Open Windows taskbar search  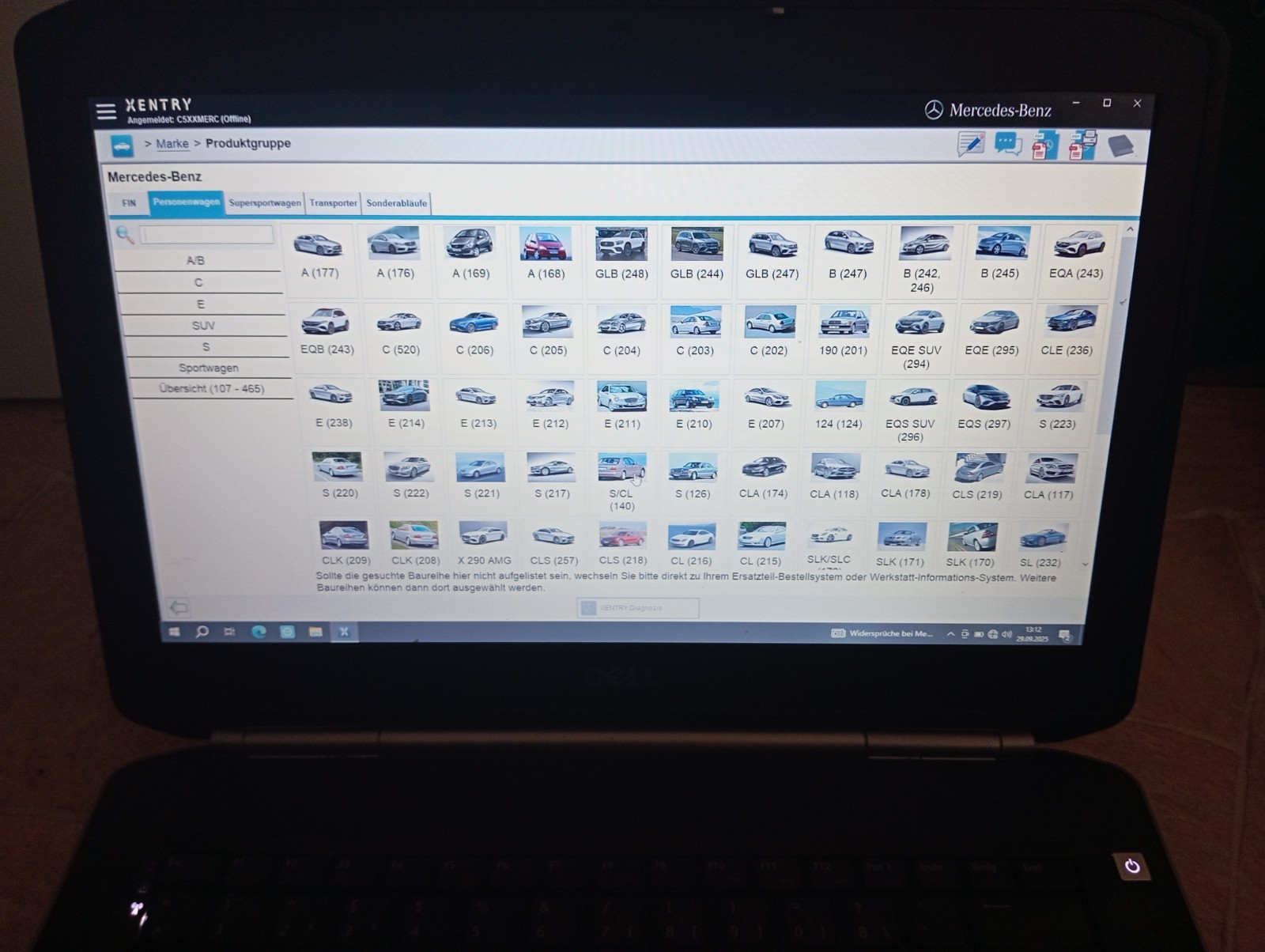(x=202, y=632)
